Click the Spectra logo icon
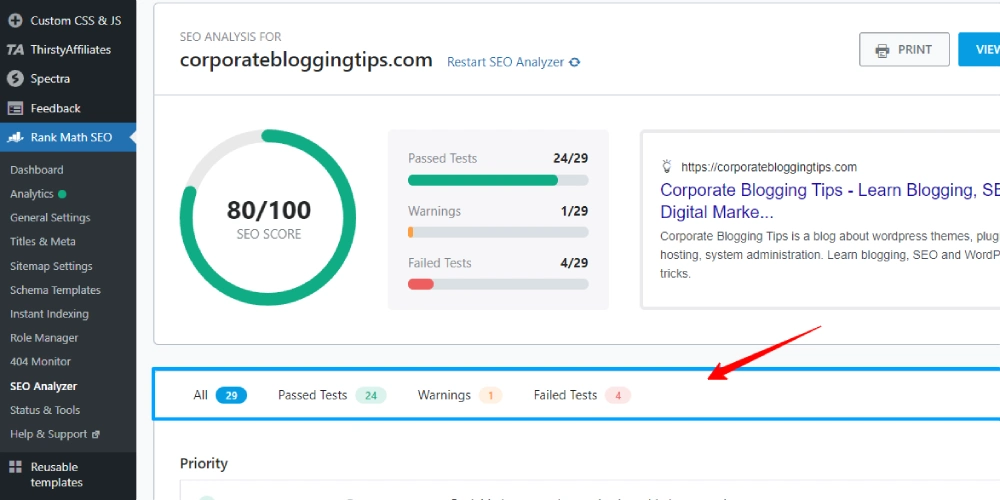The image size is (1000, 500). 15,79
